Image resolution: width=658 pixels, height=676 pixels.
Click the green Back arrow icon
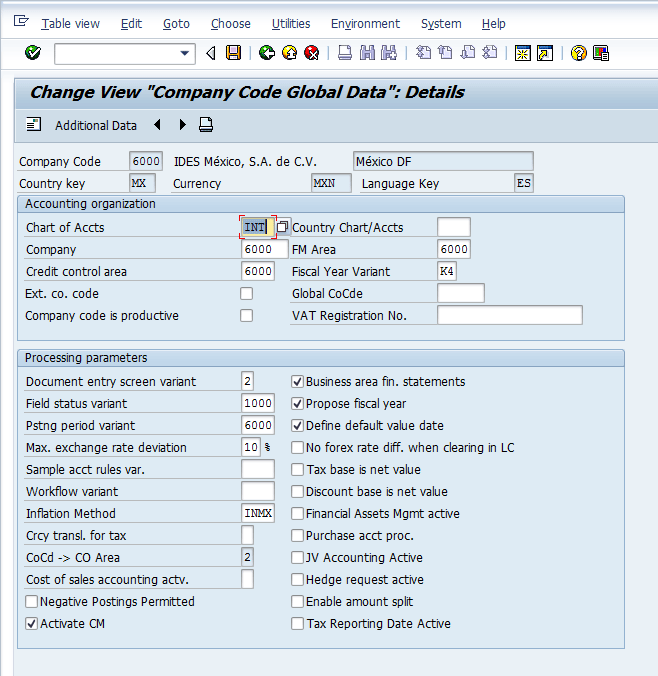(x=267, y=53)
